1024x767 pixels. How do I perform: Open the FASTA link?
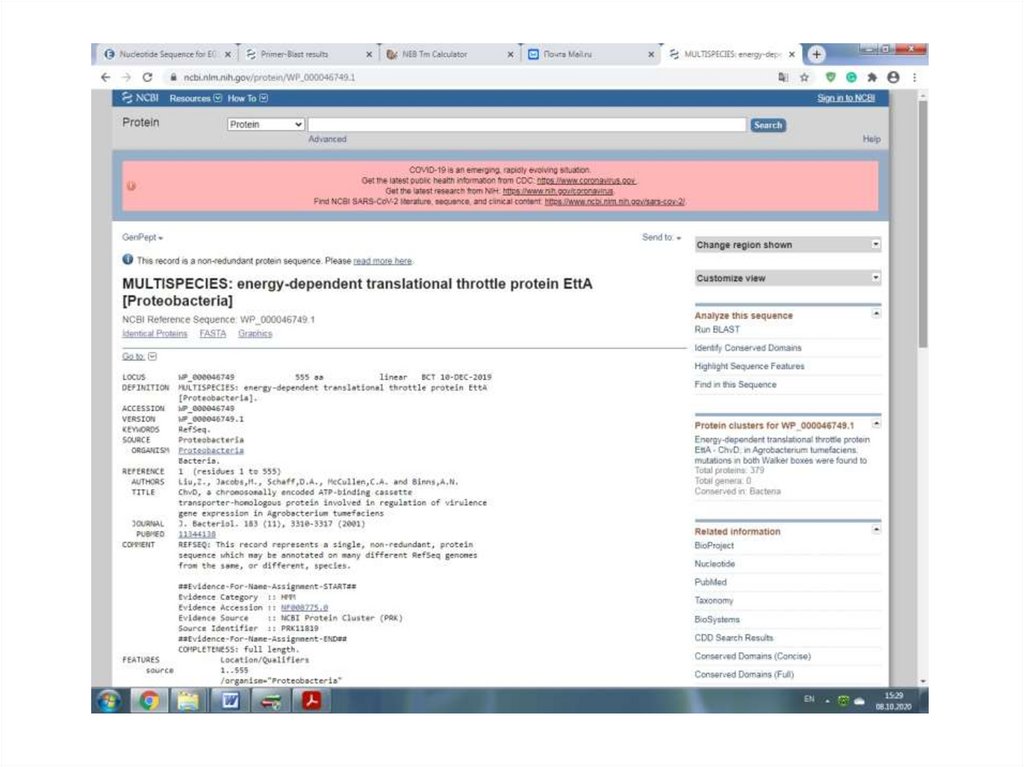pos(213,333)
